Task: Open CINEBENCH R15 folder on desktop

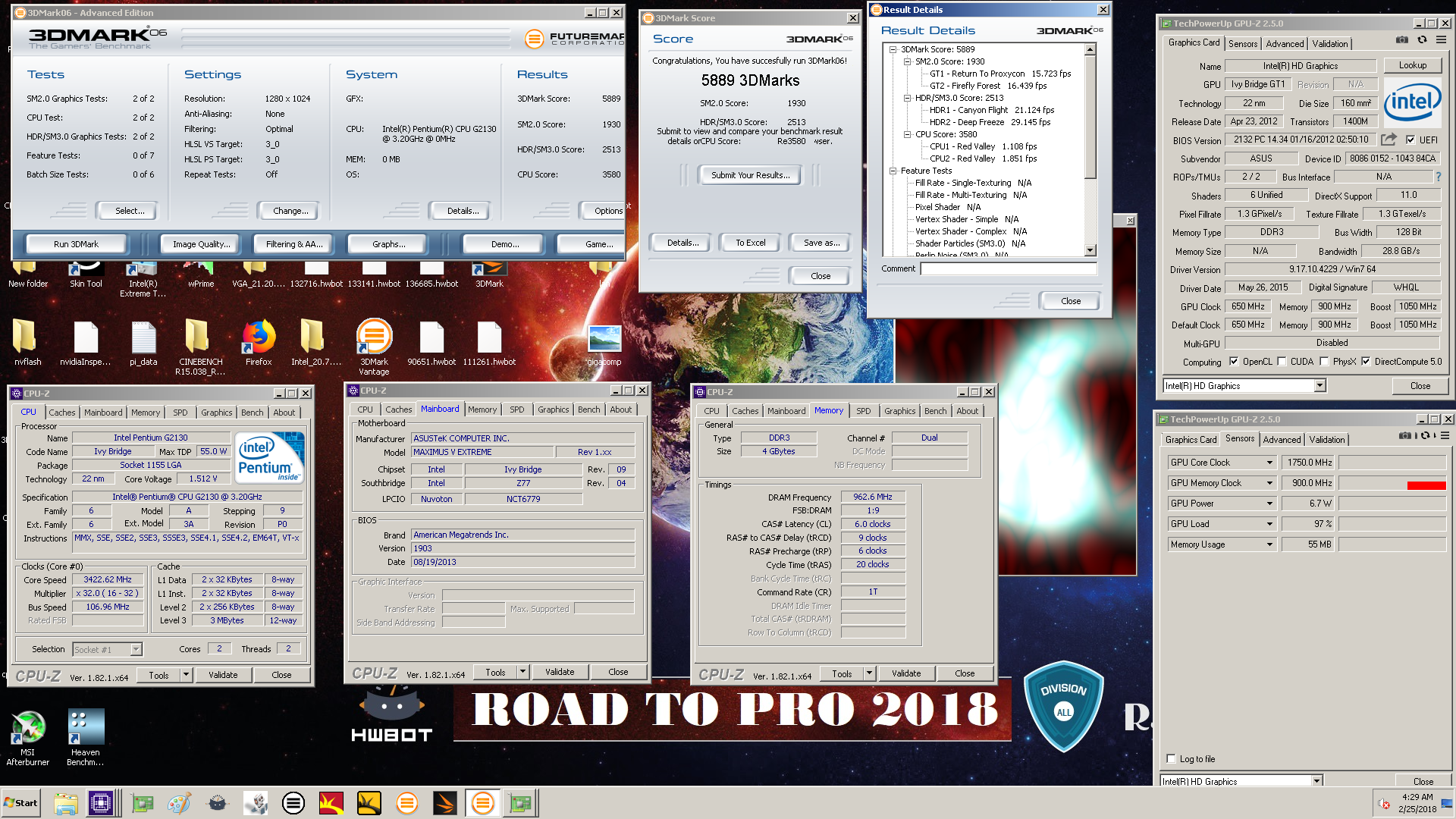Action: coord(200,347)
